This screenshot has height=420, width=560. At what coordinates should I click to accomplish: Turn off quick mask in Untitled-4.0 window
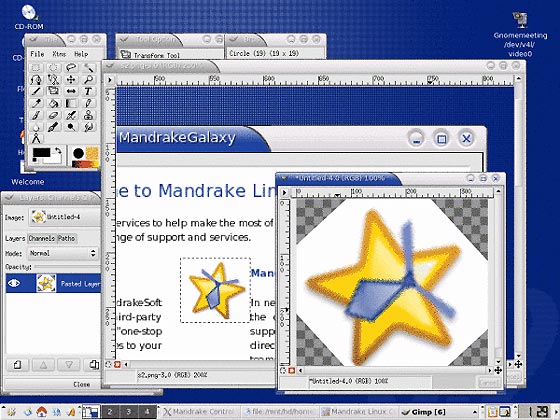coord(283,370)
